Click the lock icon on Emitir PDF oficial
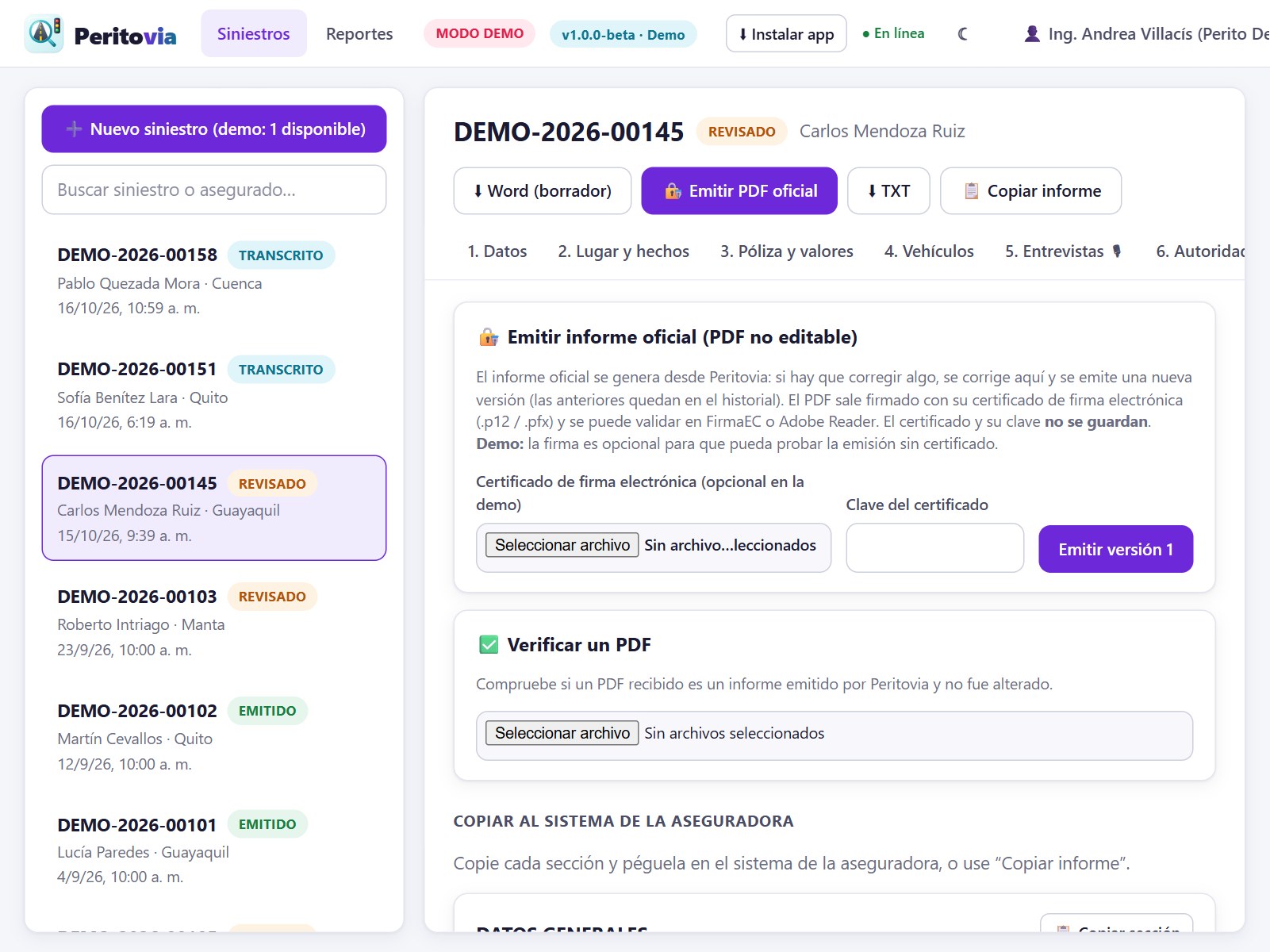This screenshot has height=952, width=1270. pos(673,191)
